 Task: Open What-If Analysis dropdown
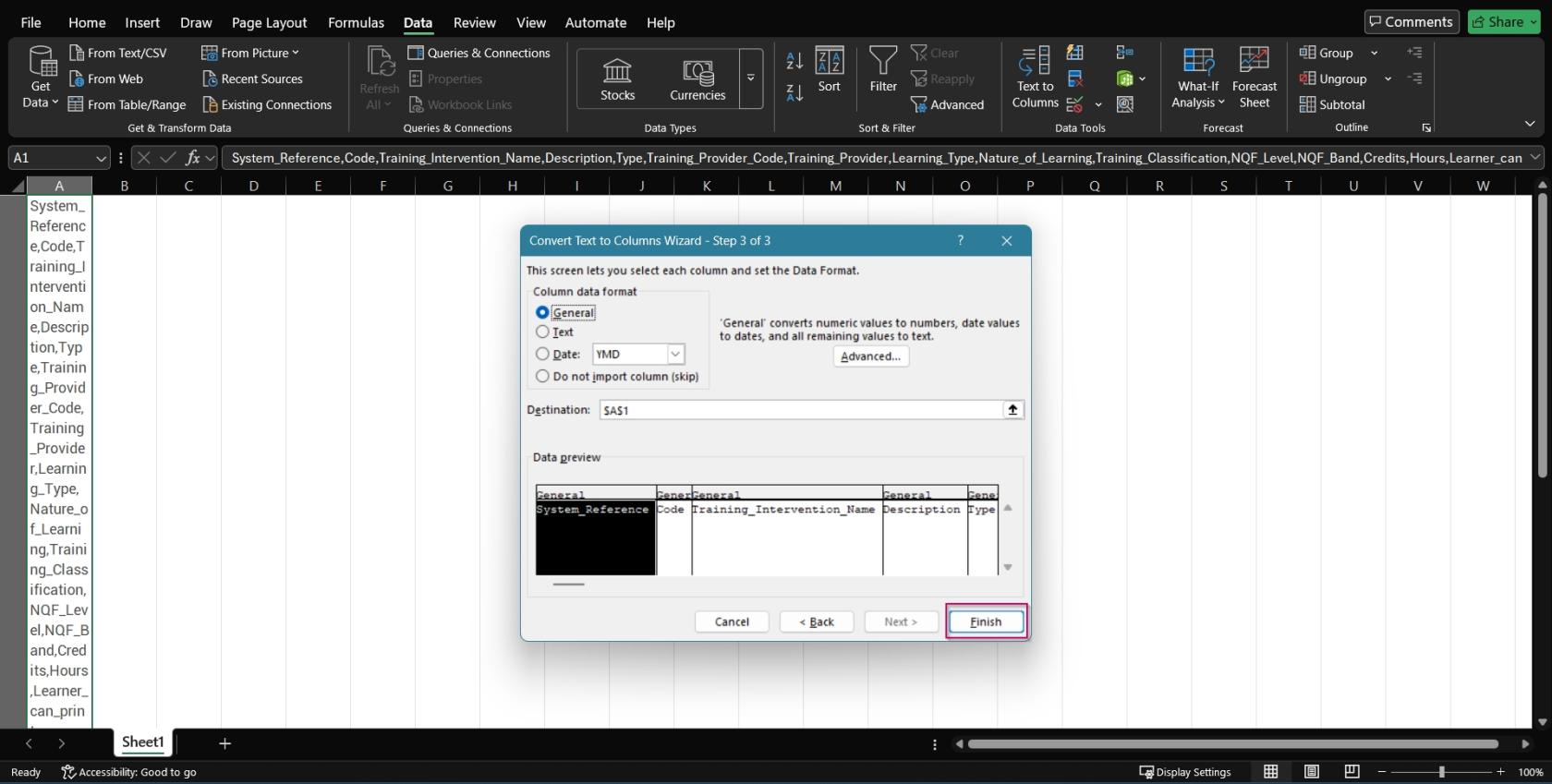click(x=1198, y=78)
